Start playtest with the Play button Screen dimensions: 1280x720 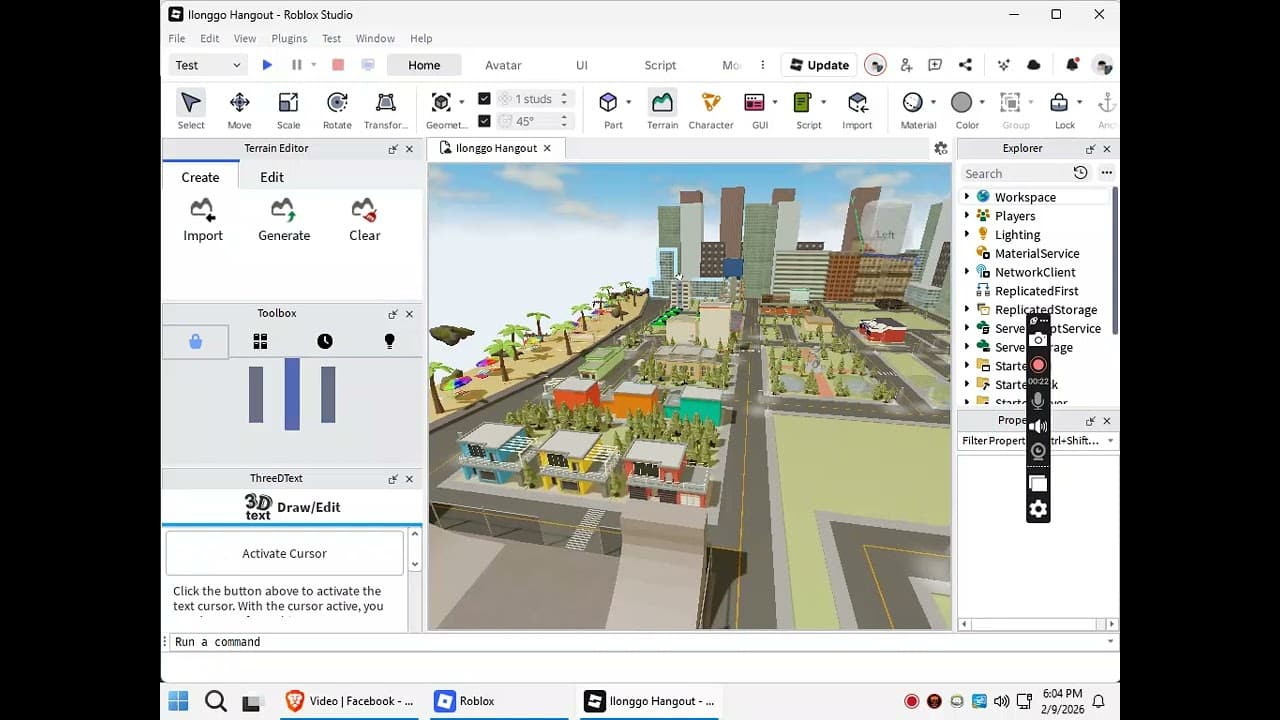point(267,65)
